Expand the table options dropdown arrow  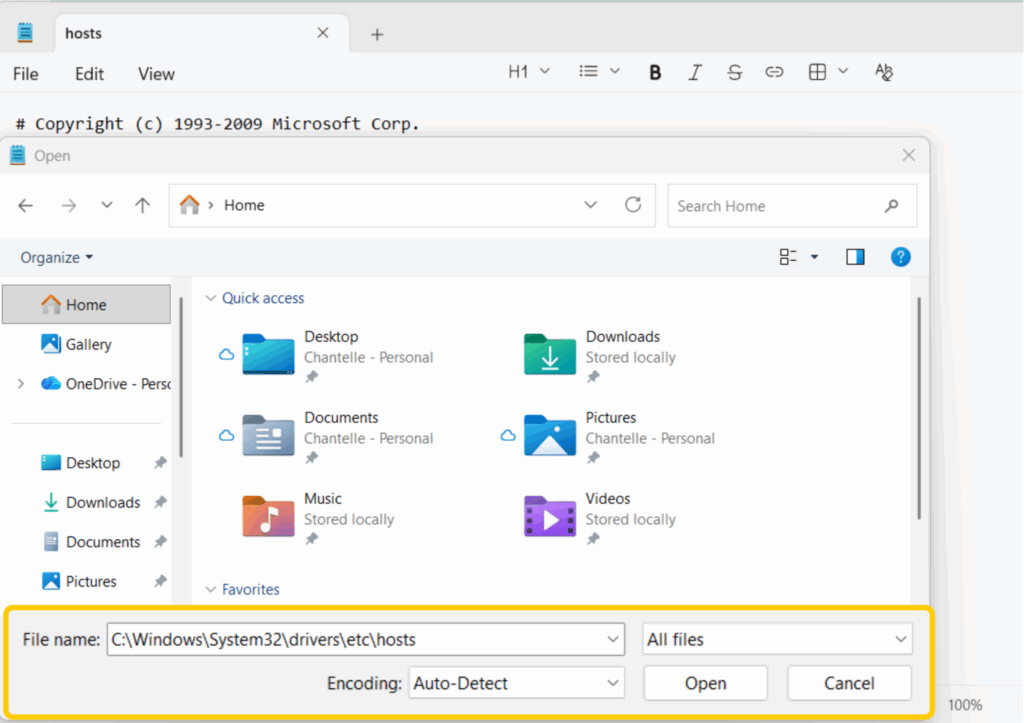pos(843,71)
